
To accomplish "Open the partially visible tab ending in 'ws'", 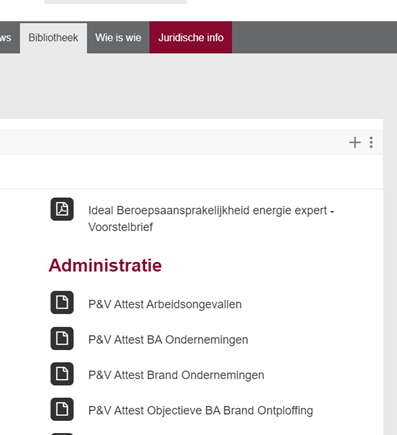I will click(x=9, y=38).
